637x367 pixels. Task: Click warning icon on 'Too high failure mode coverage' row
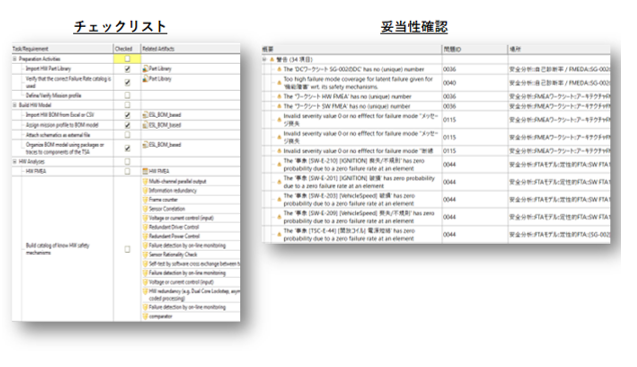(279, 83)
